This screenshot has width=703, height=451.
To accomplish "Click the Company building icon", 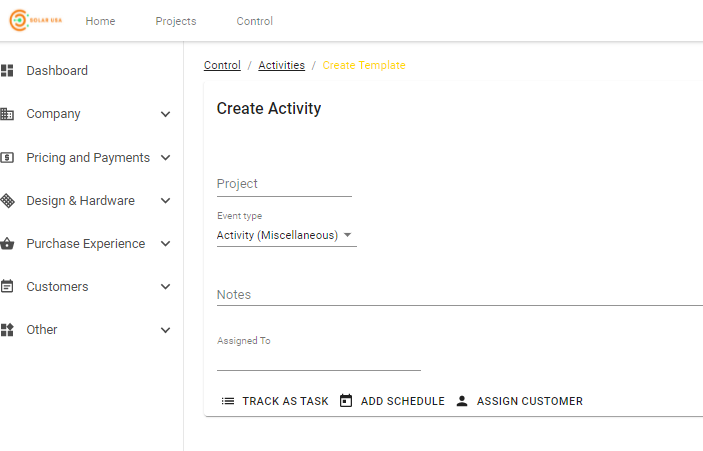I will [x=7, y=114].
